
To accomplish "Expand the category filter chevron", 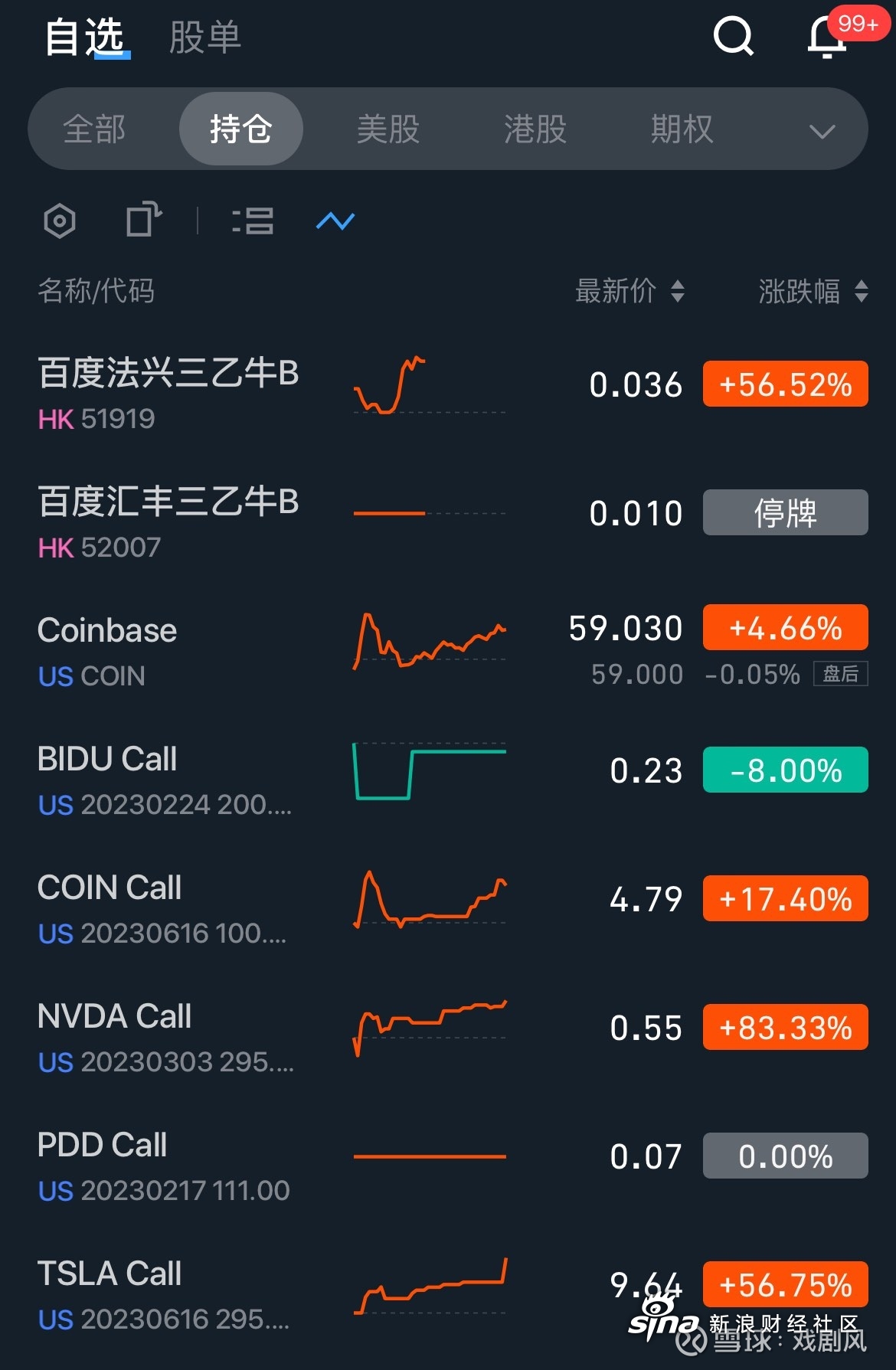I will pyautogui.click(x=822, y=132).
